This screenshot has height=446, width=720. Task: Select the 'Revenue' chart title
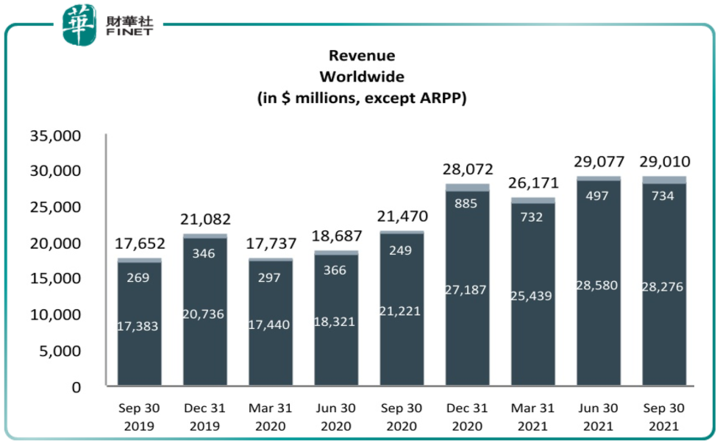362,56
